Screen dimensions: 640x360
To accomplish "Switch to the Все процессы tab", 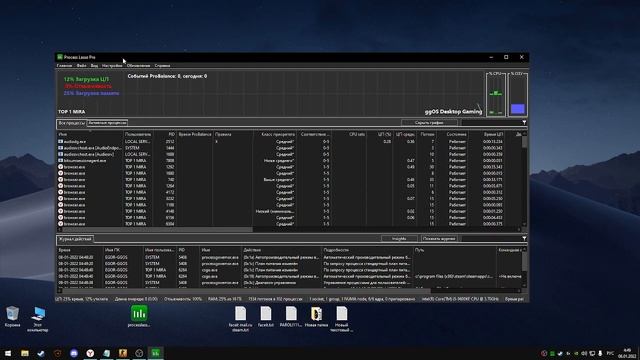I will coord(71,123).
